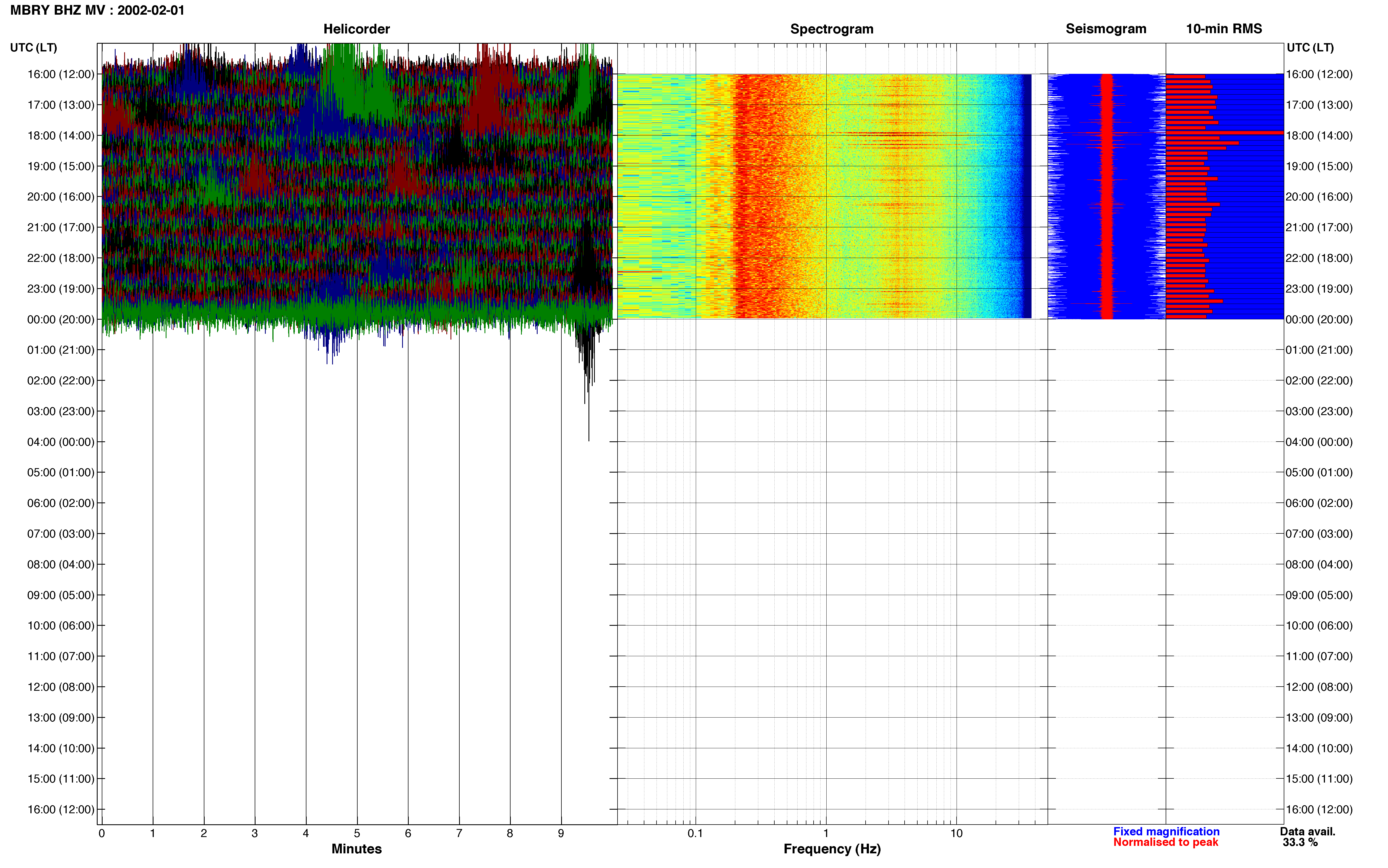
Task: Click the left '10:00 (06:00)' time label
Action: (61, 626)
